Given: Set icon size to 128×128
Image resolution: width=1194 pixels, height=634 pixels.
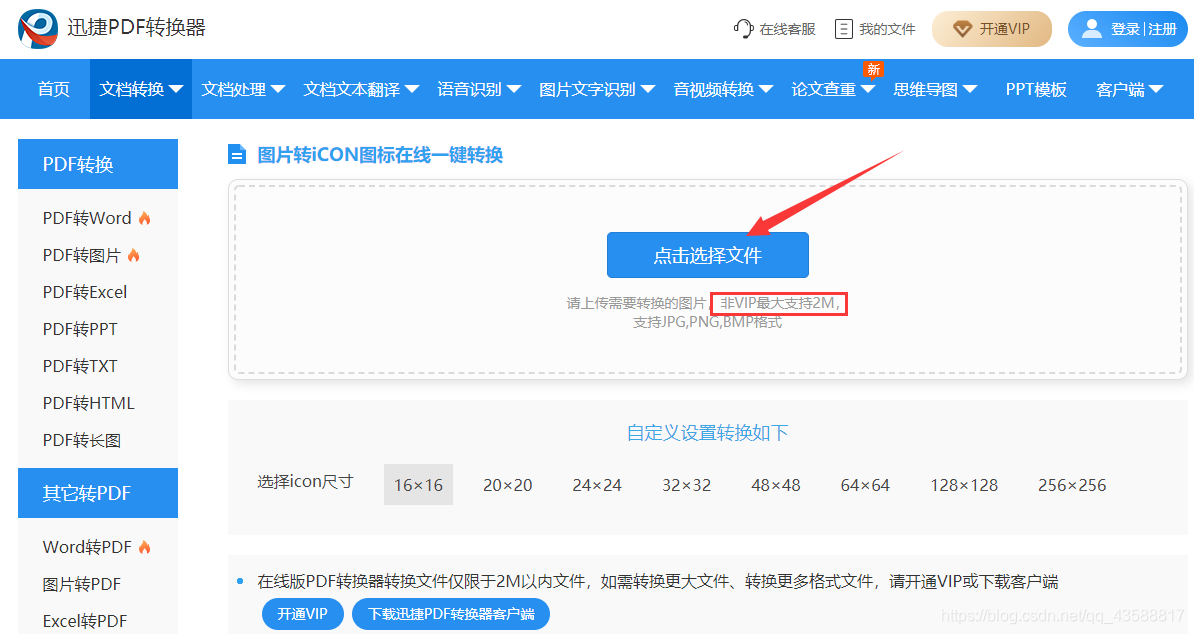Looking at the screenshot, I should (x=964, y=485).
